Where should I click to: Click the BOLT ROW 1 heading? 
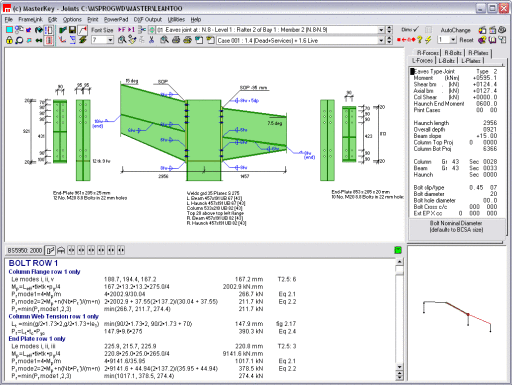coord(33,263)
